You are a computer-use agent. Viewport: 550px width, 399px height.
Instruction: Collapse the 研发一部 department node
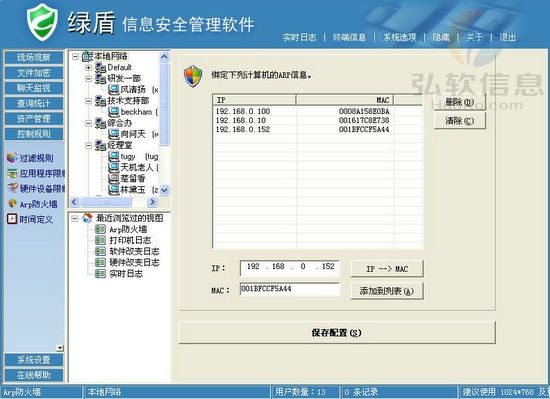point(88,79)
